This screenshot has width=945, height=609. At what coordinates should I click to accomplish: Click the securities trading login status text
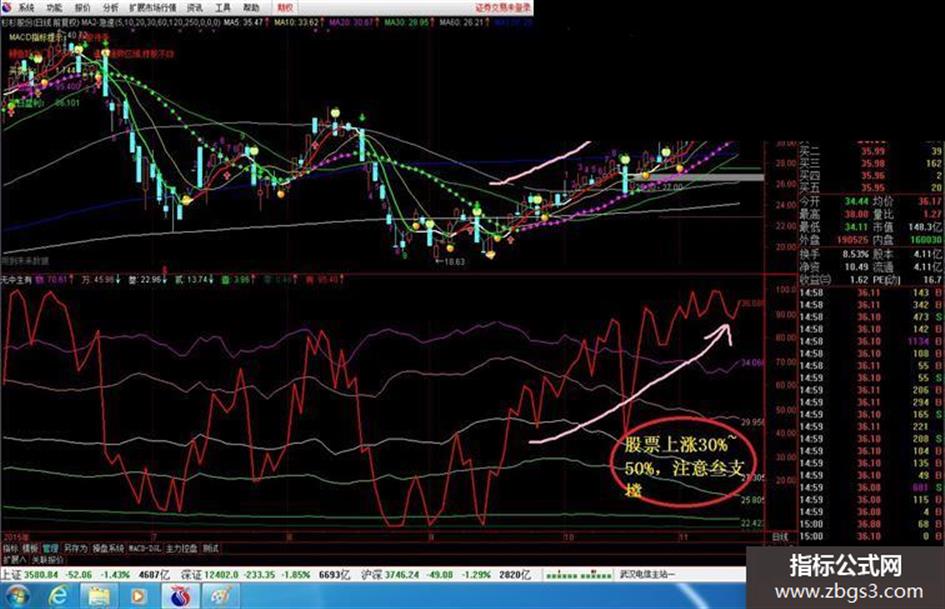point(503,8)
